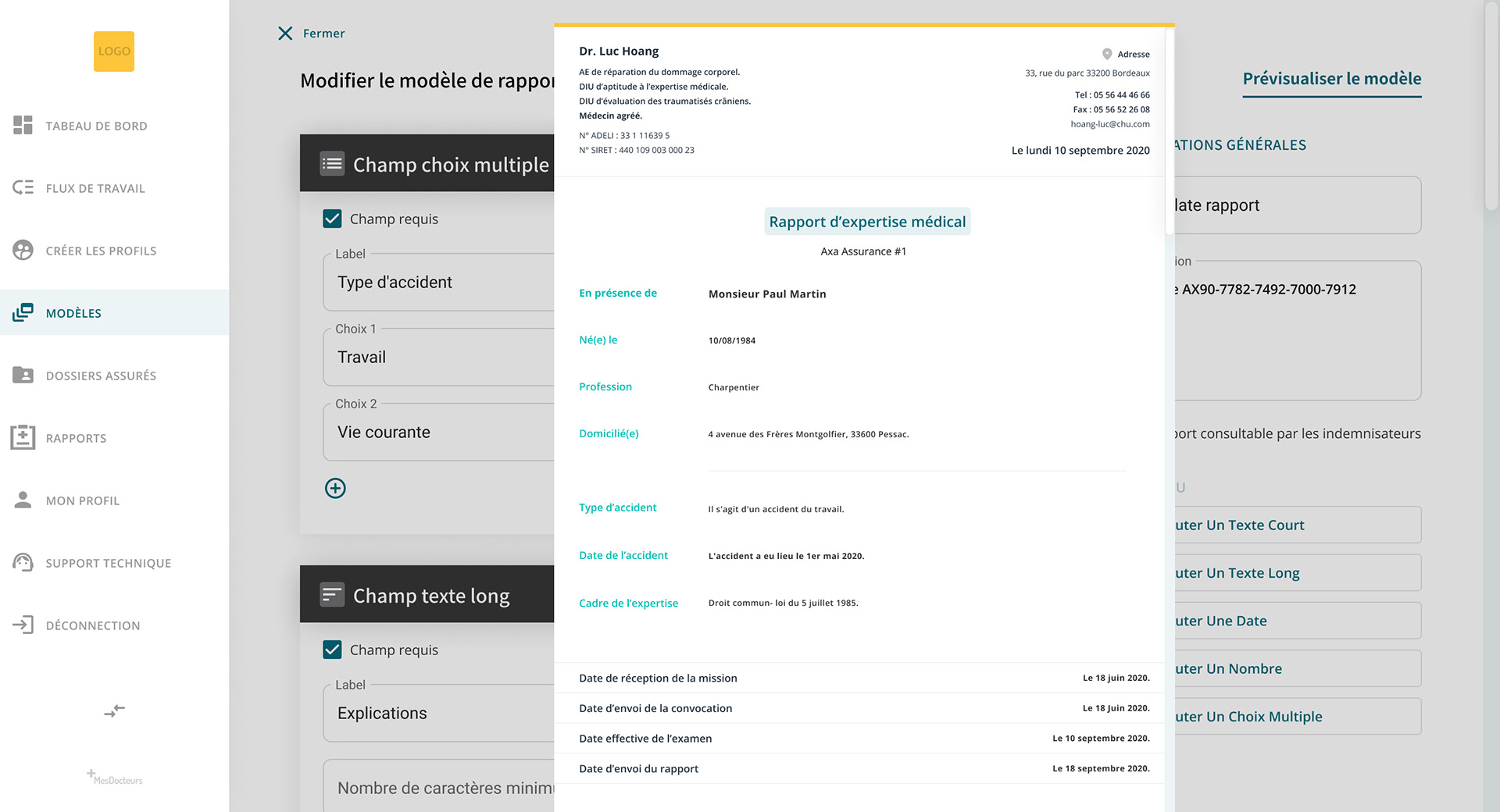Image resolution: width=1500 pixels, height=812 pixels.
Task: Edit the Explications label field
Action: (439, 713)
